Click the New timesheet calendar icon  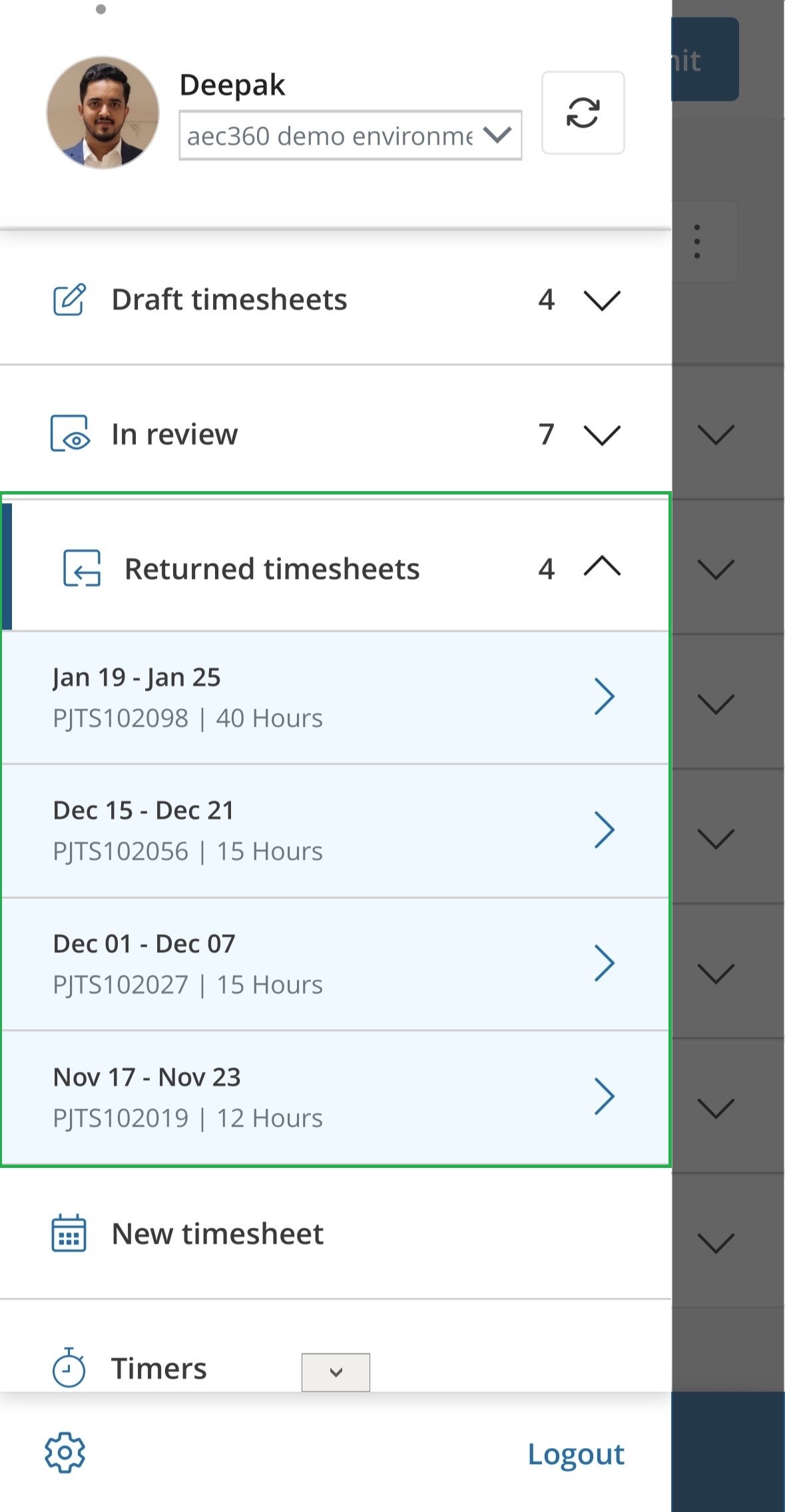[x=69, y=1234]
